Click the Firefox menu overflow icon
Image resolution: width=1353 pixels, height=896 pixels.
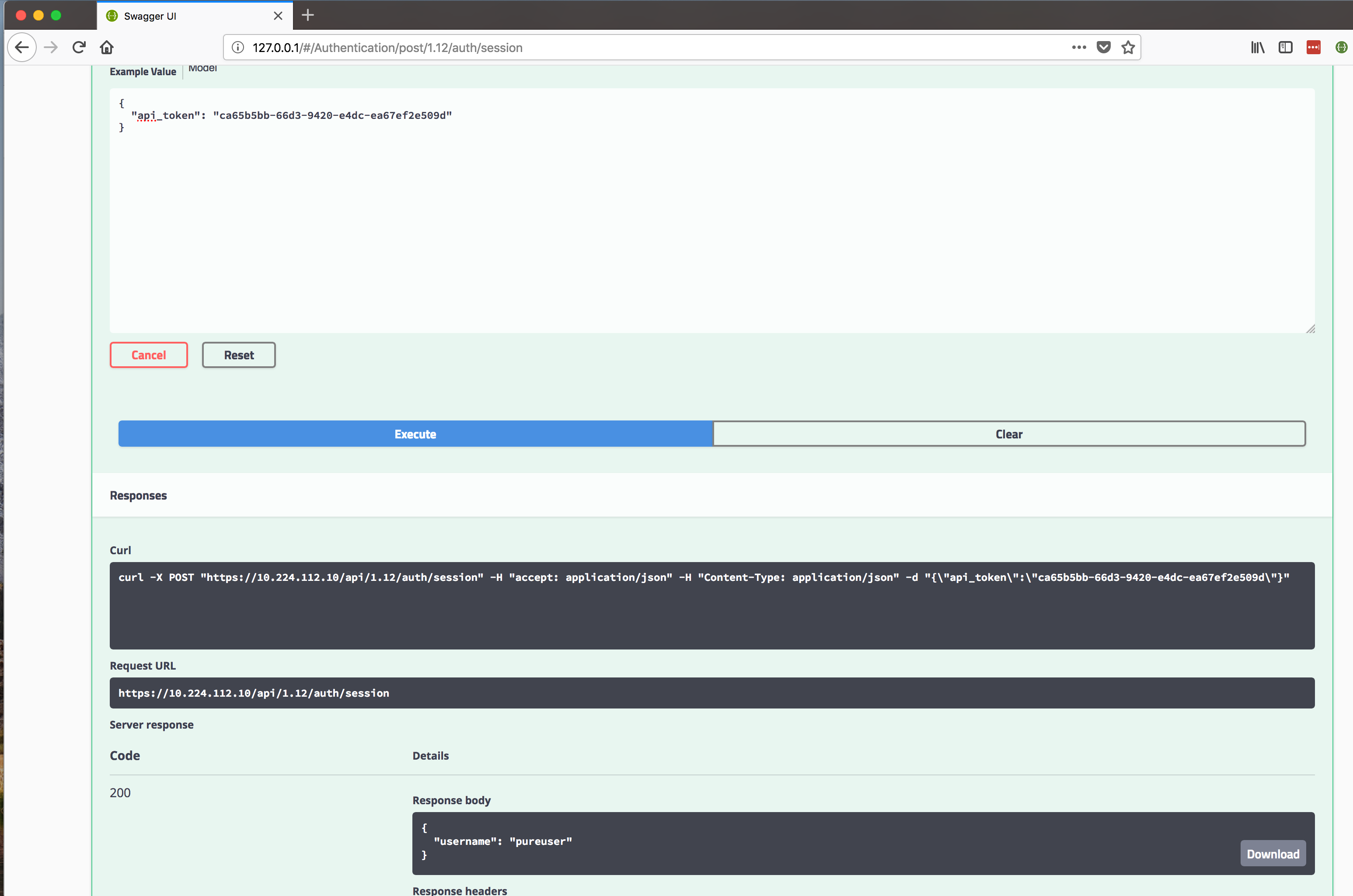pos(1079,47)
